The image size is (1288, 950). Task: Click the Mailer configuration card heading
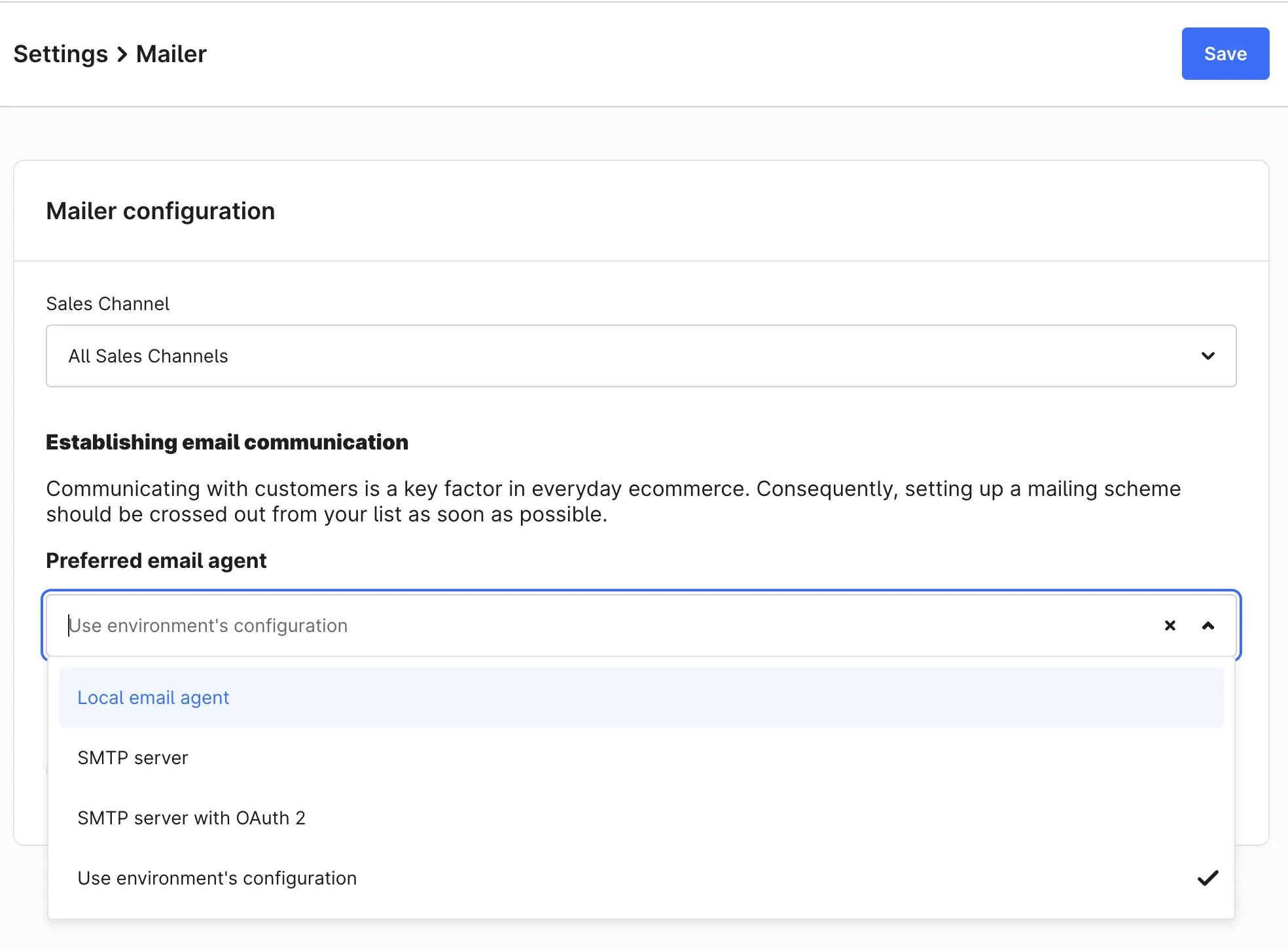(160, 211)
